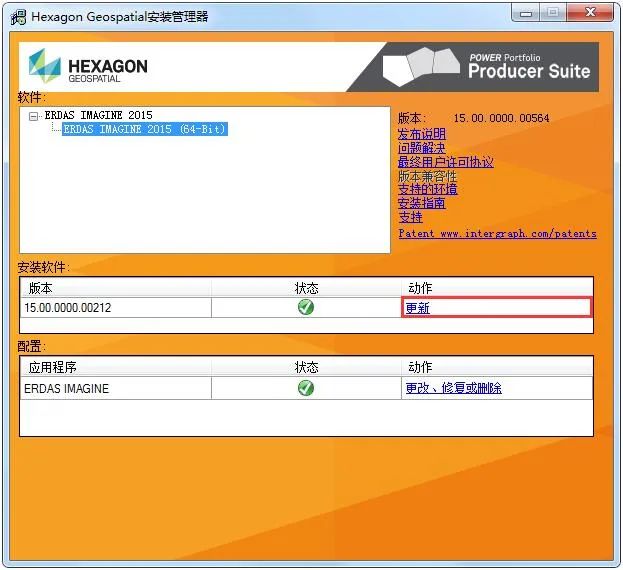Viewport: 623px width, 570px height.
Task: Click 状态 header in configuration table
Action: [306, 367]
